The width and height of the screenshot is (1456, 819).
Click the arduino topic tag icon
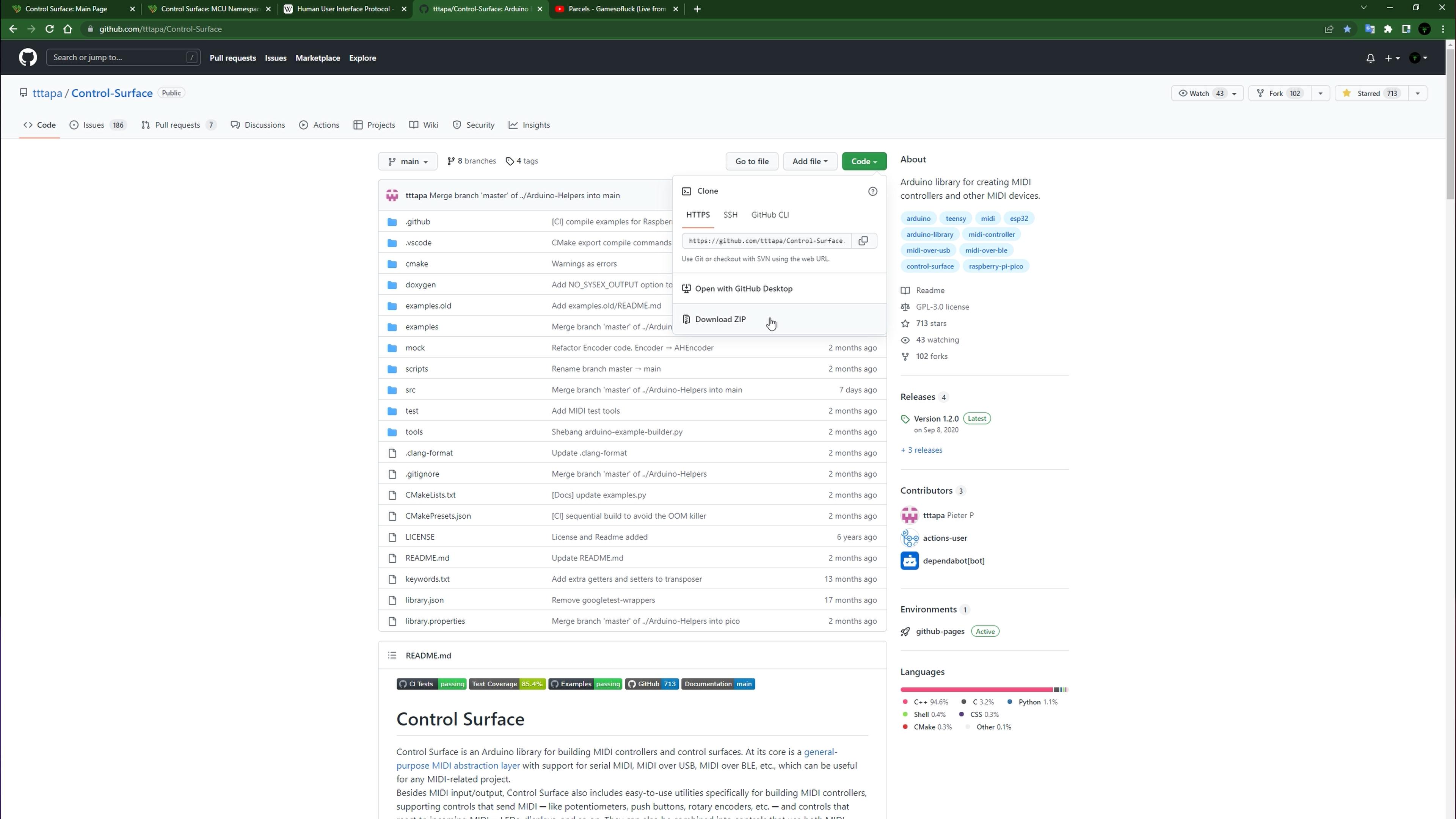pos(919,218)
